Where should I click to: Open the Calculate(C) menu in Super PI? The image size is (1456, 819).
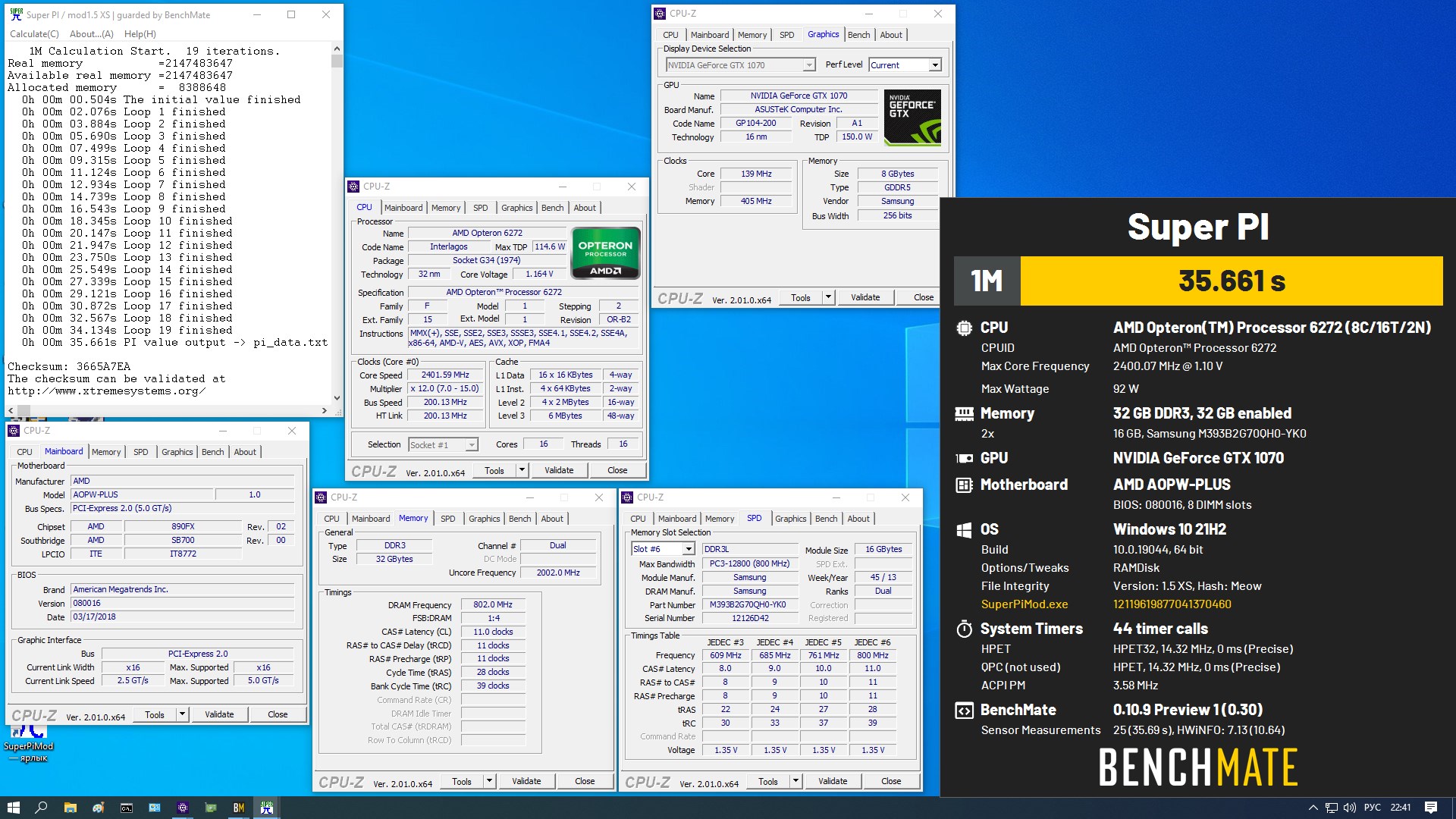(x=34, y=34)
